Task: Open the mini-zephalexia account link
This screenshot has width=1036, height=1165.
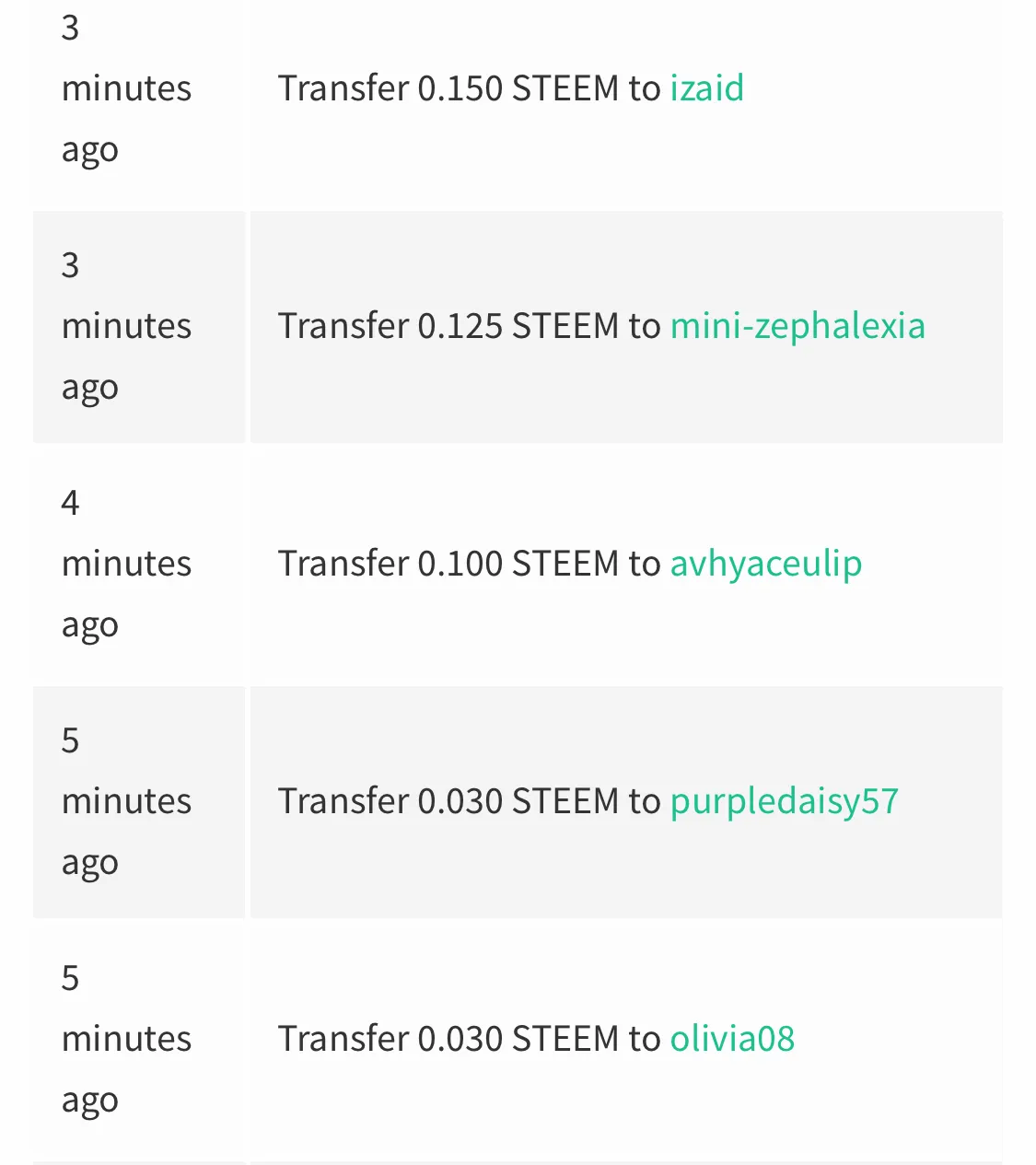Action: click(797, 326)
